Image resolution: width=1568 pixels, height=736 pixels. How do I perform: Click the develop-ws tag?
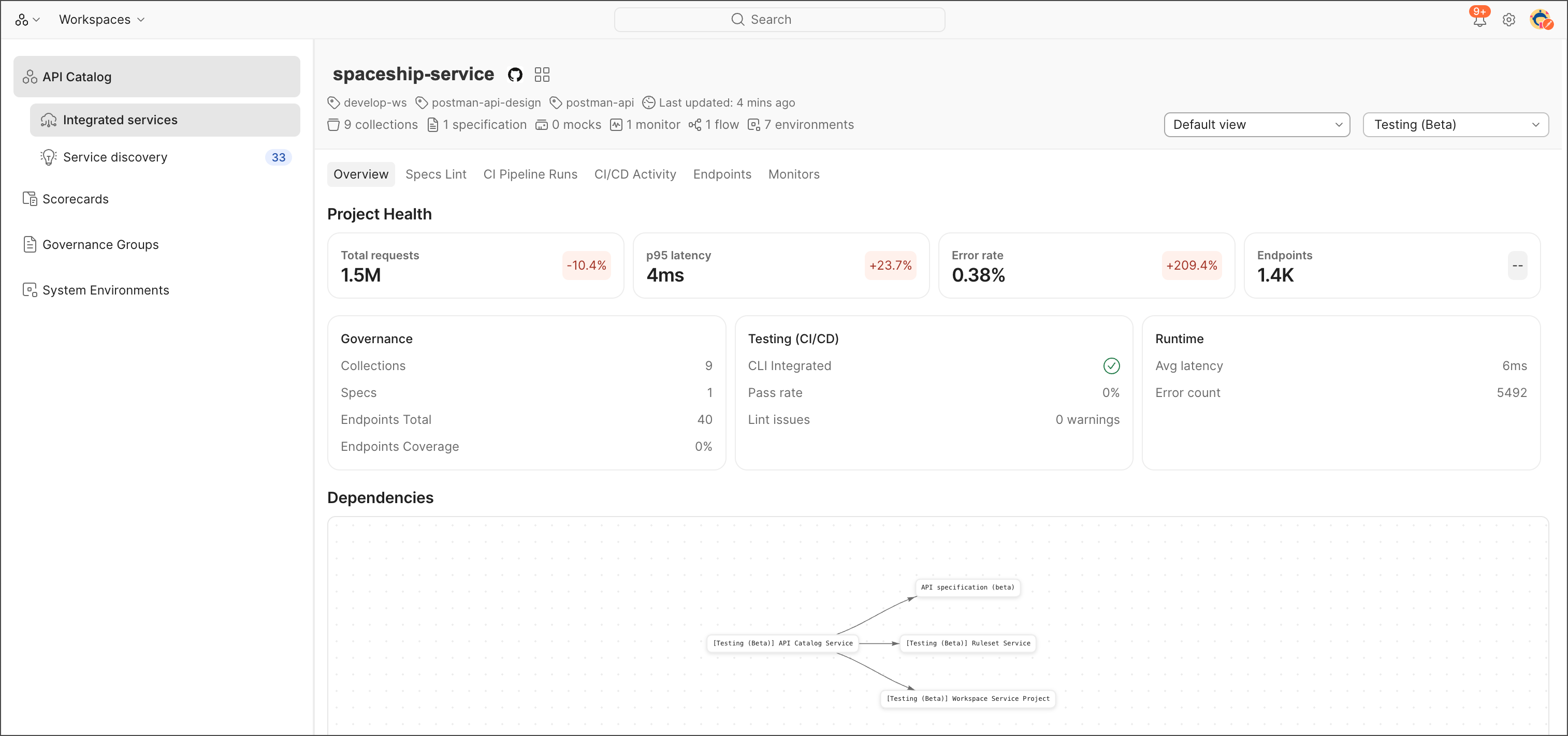pyautogui.click(x=368, y=102)
